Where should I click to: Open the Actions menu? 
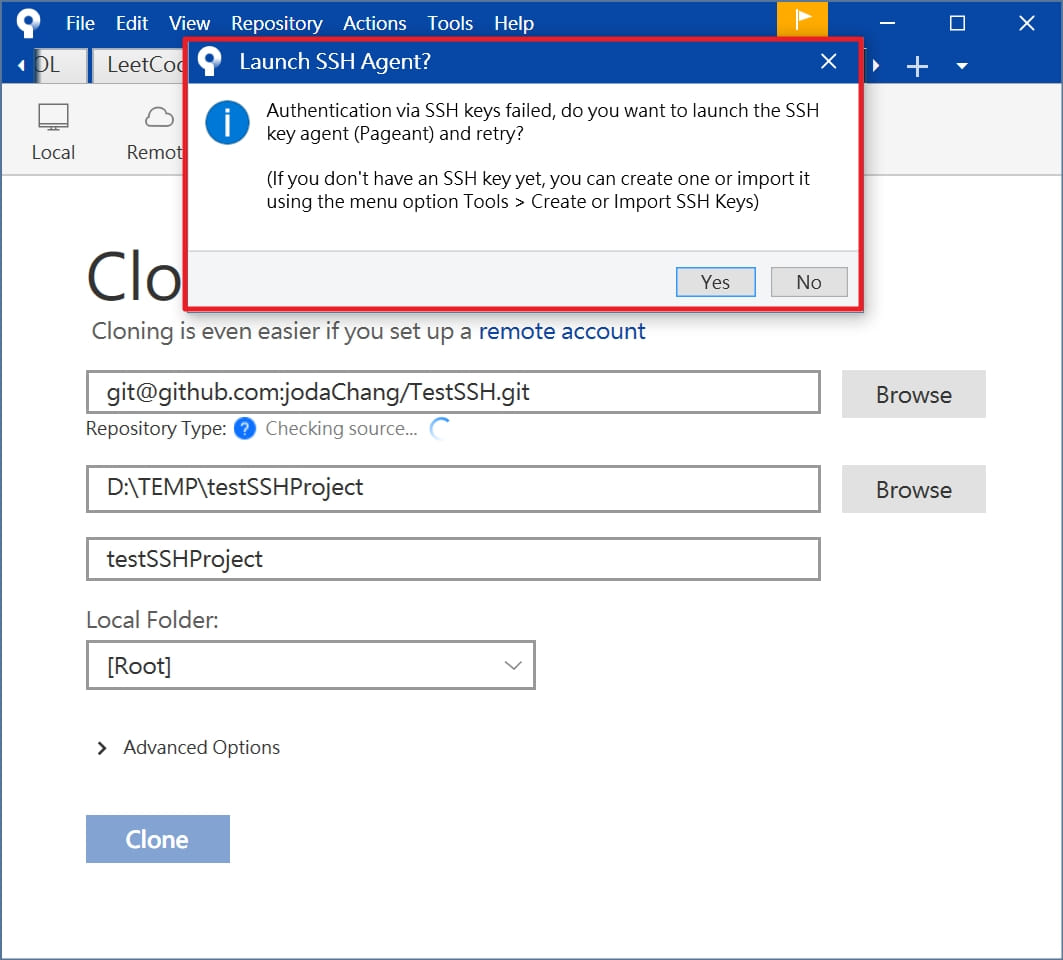374,23
